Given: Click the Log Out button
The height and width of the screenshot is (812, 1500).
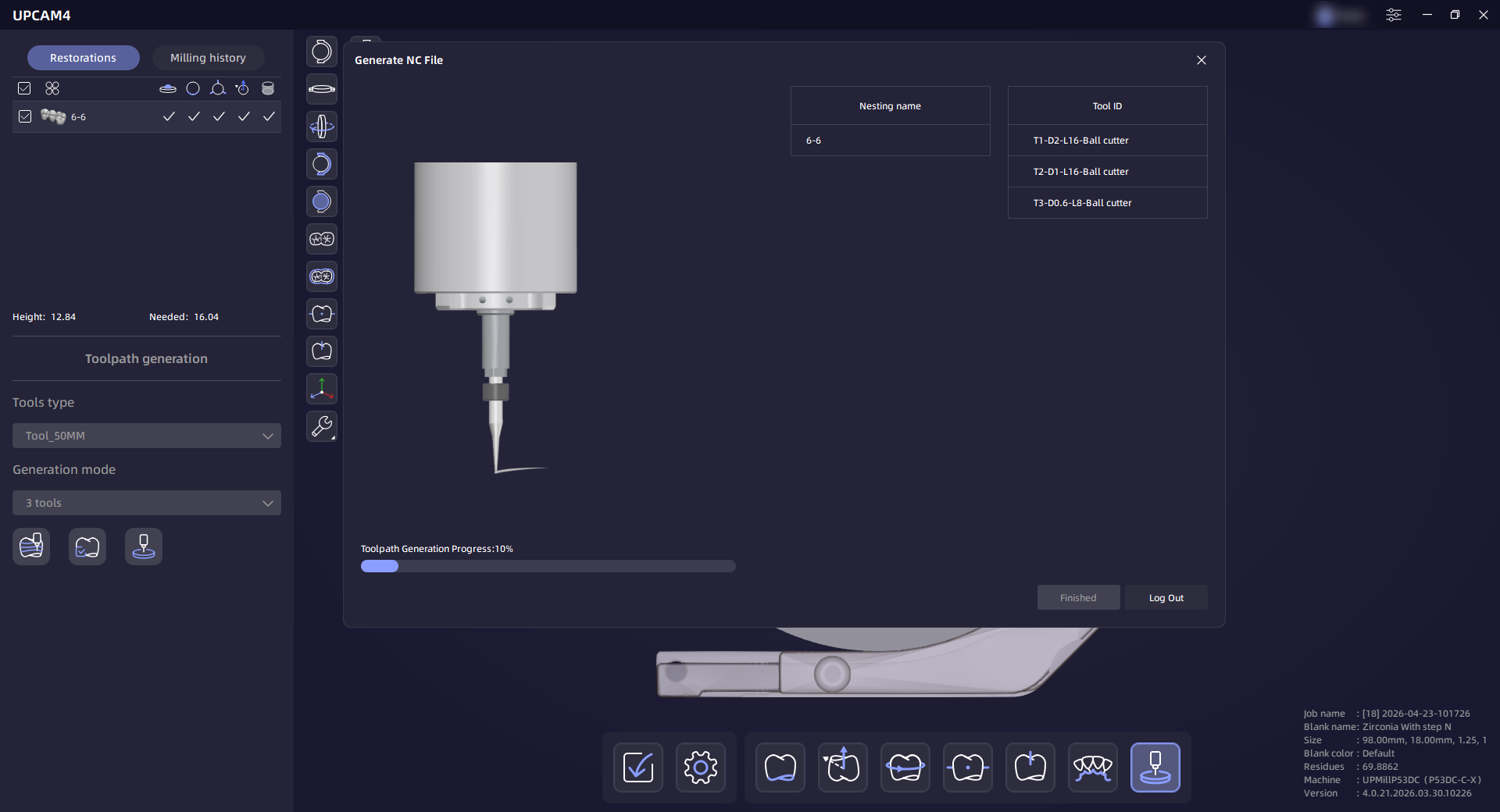Looking at the screenshot, I should pos(1166,597).
